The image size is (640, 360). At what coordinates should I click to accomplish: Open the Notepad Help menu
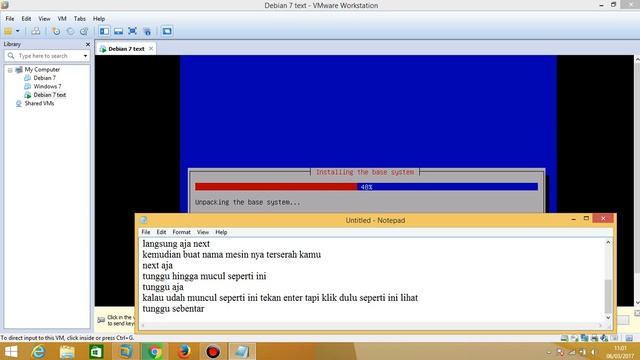(221, 232)
